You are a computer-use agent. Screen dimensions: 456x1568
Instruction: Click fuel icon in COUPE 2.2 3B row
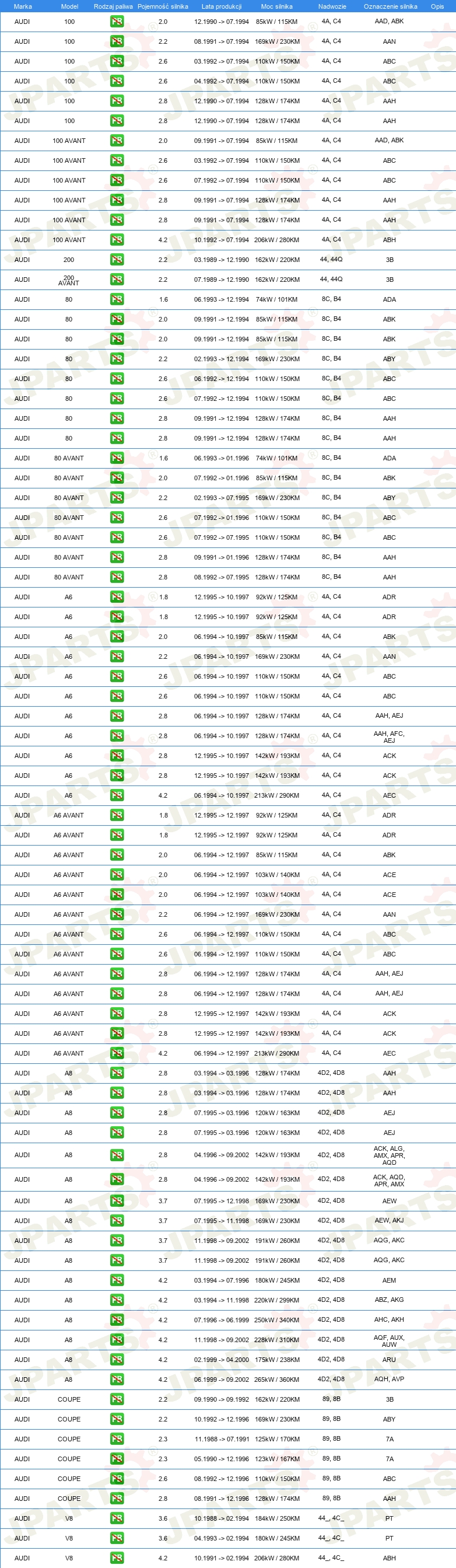pos(117,1399)
